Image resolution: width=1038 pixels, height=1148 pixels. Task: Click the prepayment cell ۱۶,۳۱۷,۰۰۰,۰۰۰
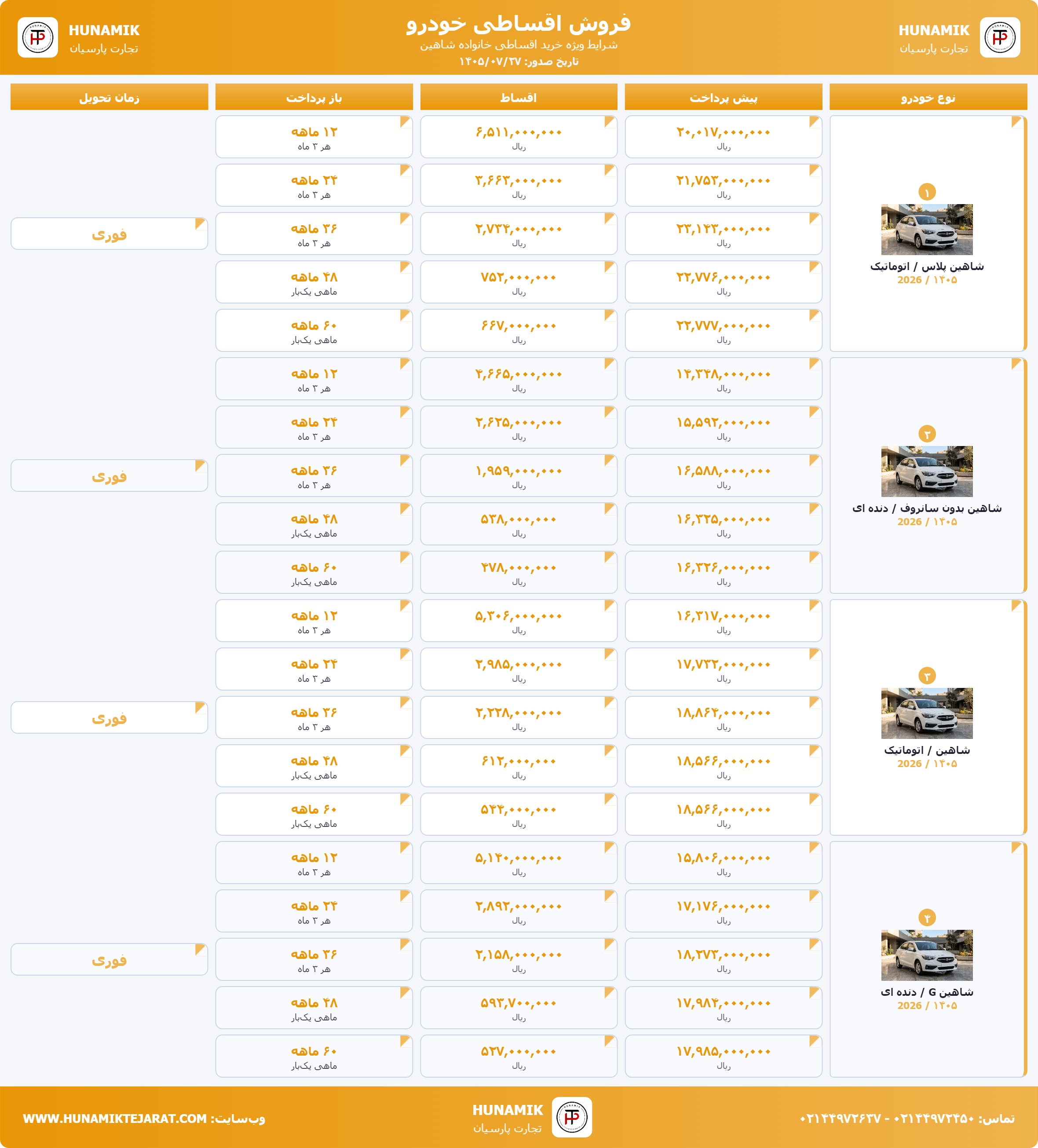(723, 621)
